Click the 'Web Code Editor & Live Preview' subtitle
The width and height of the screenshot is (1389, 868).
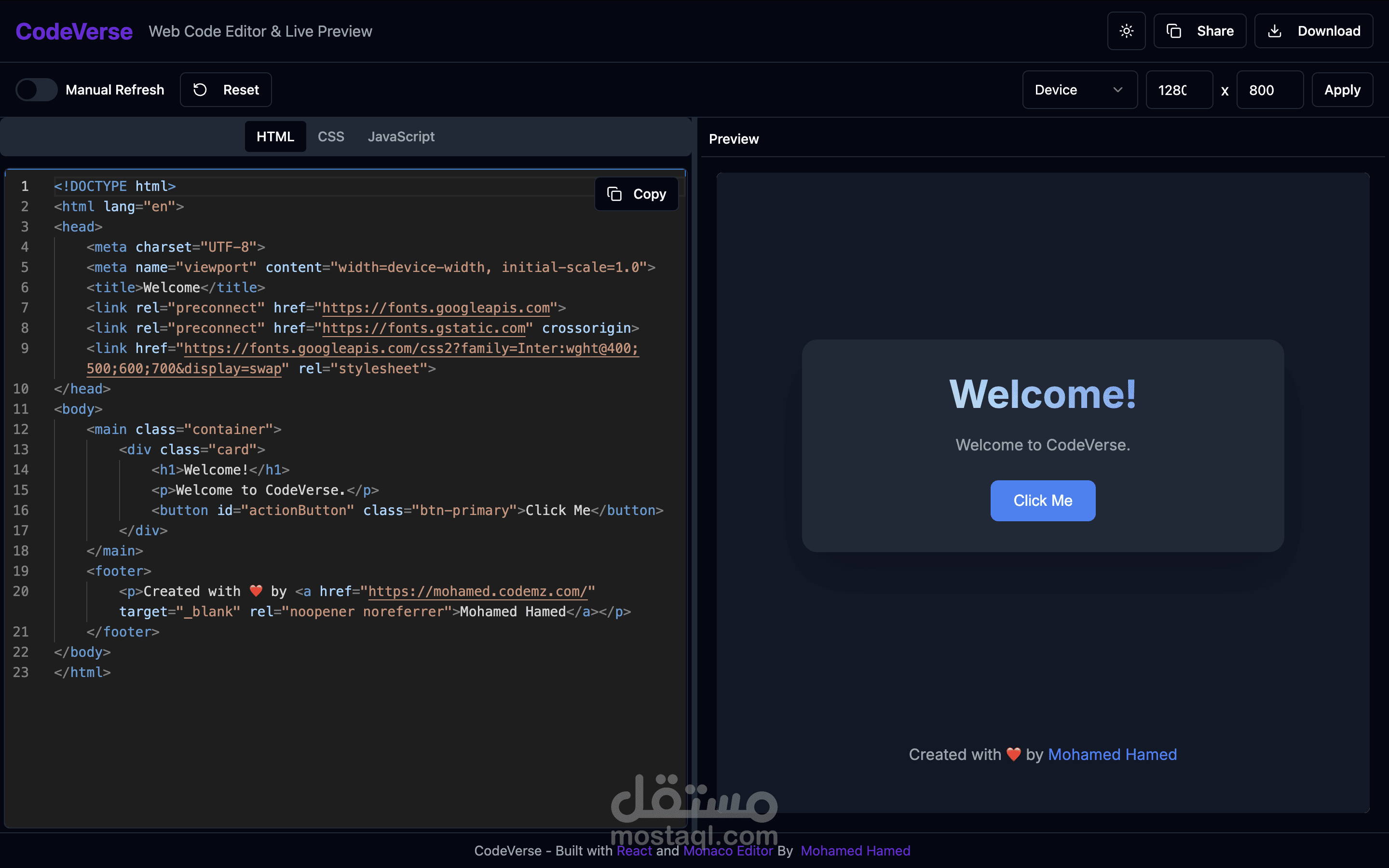click(260, 31)
